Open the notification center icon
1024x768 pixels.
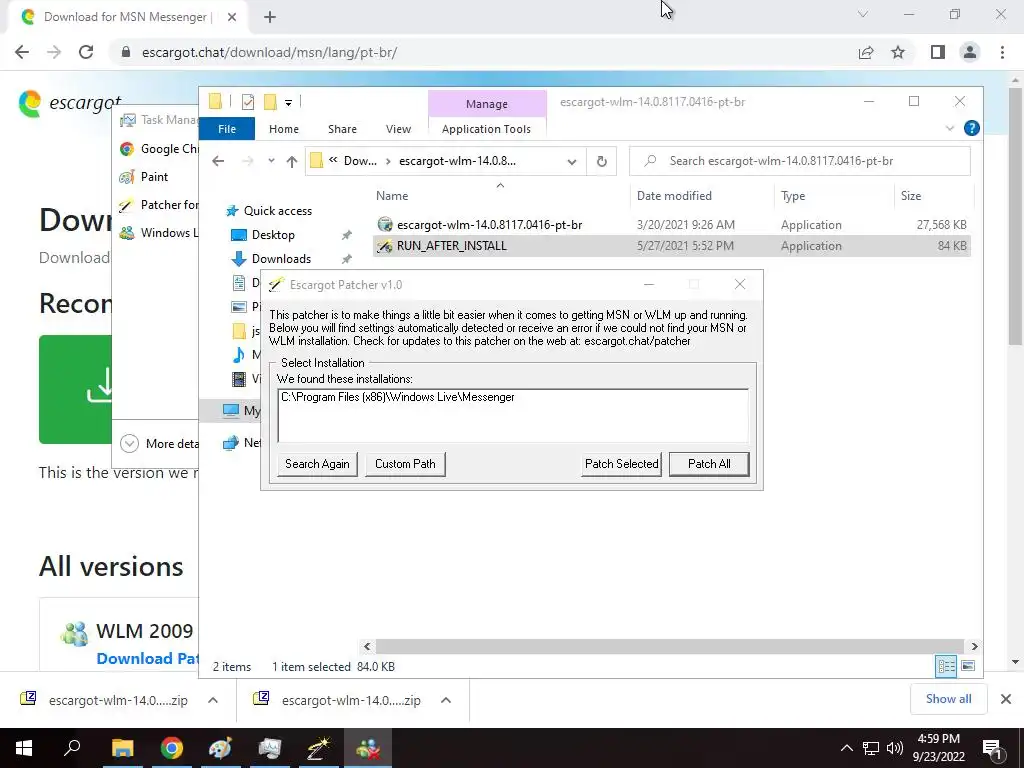[992, 748]
